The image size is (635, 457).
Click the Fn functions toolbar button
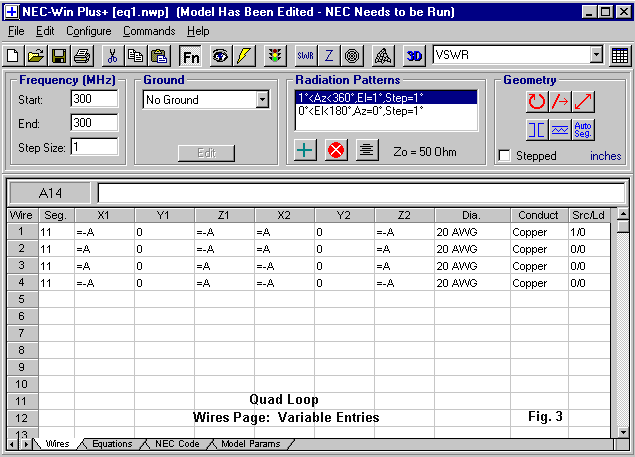(x=190, y=56)
